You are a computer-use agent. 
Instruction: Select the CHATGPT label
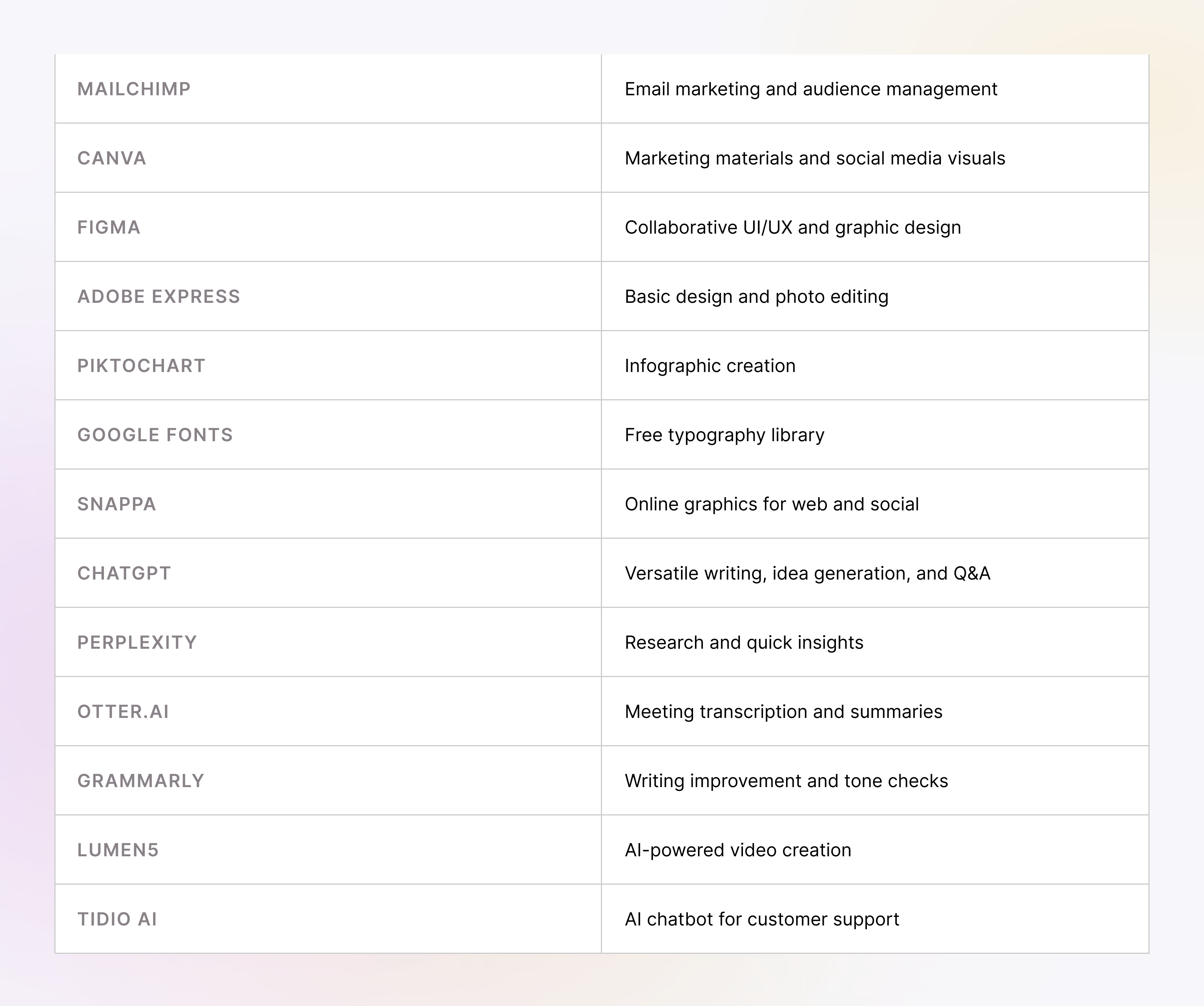(x=124, y=574)
